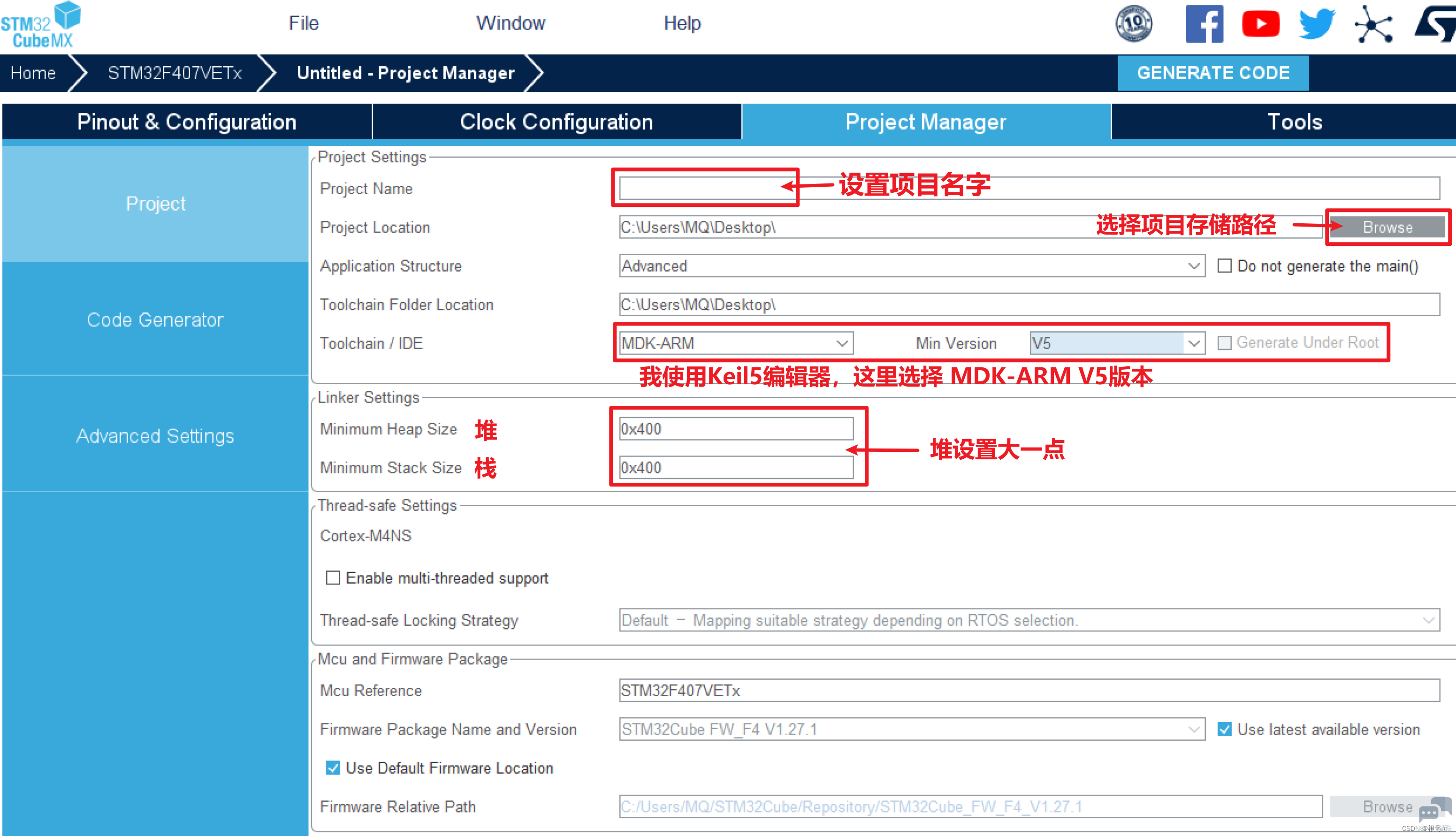1456x836 pixels.
Task: Open the Application Structure dropdown
Action: click(912, 266)
